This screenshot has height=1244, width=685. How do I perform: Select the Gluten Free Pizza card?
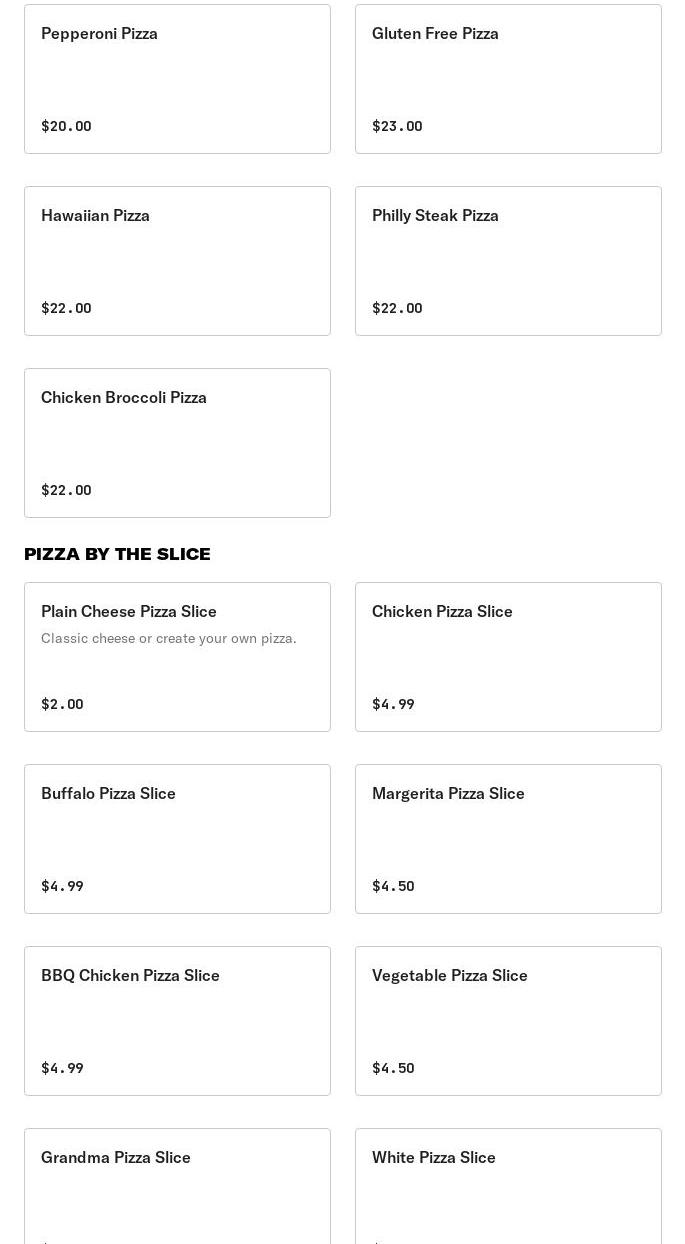[508, 79]
